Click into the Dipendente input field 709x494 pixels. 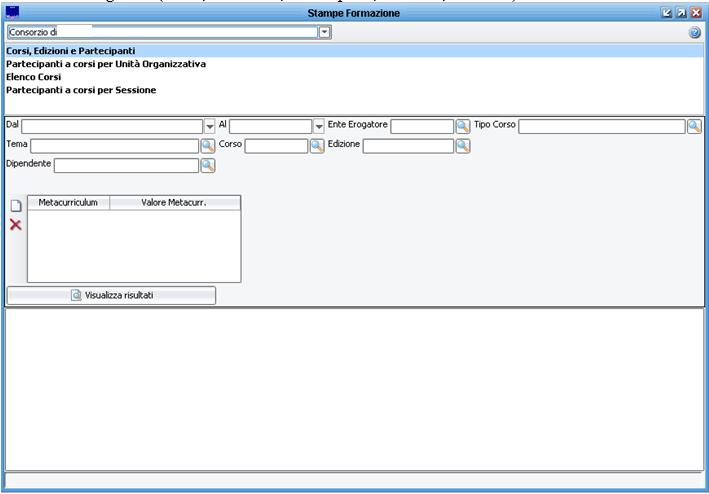[126, 165]
